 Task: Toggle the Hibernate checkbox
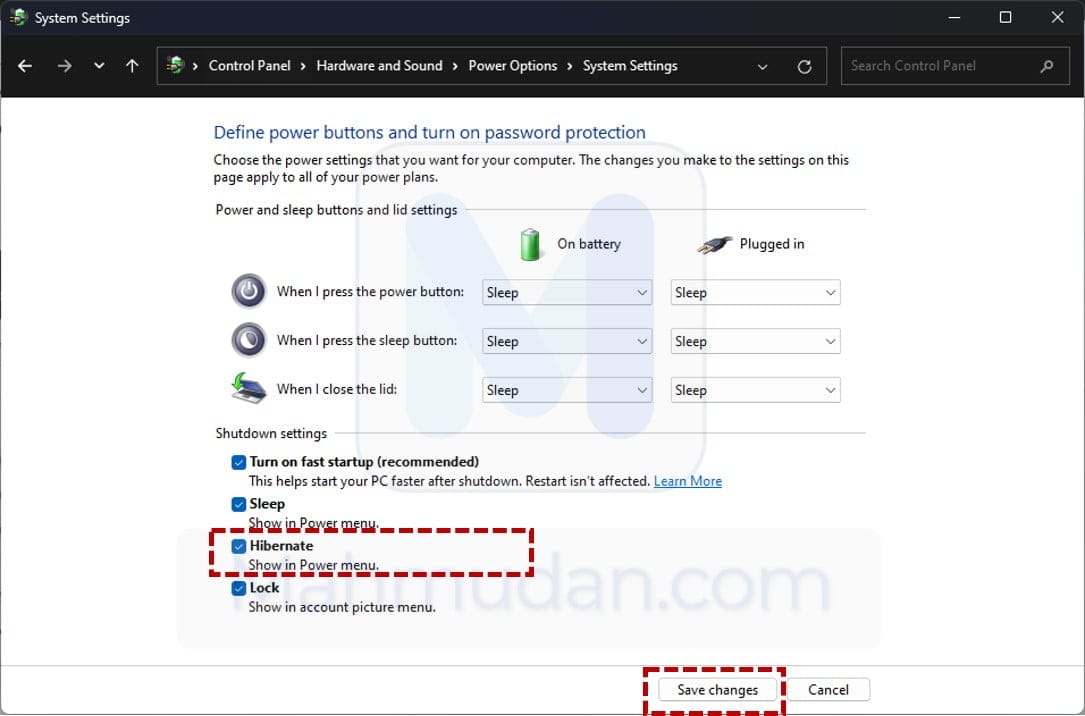coord(239,546)
